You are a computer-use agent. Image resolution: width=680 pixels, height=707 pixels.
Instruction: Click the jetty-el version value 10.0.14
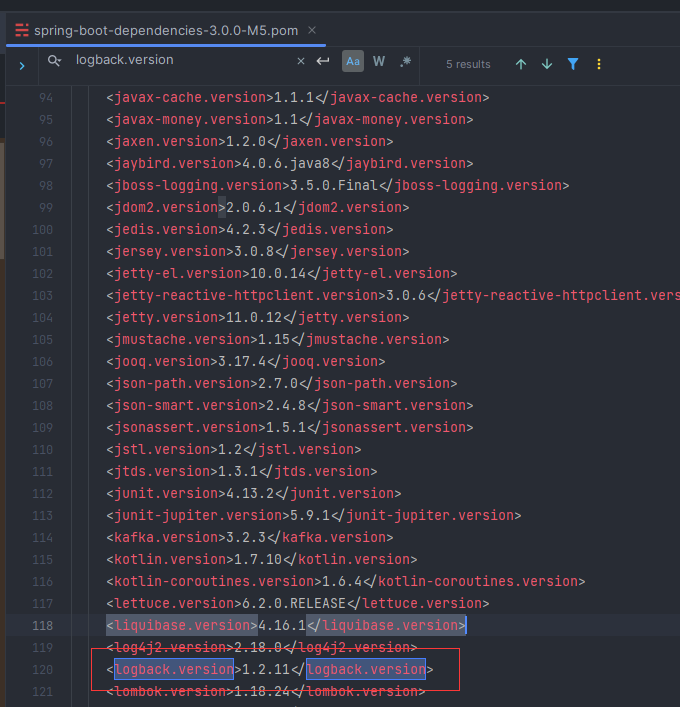278,273
